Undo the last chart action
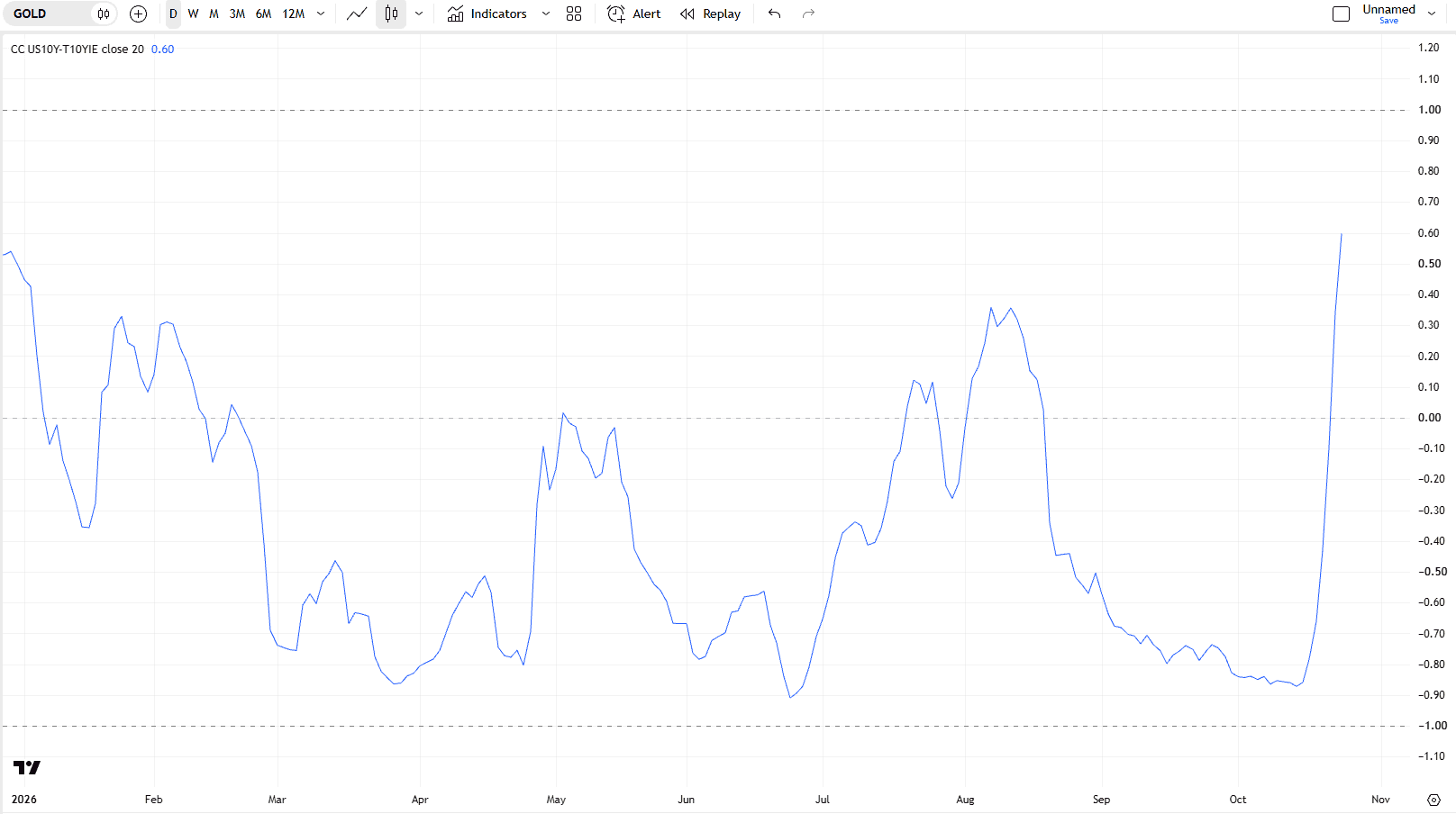Image resolution: width=1456 pixels, height=814 pixels. (x=774, y=14)
